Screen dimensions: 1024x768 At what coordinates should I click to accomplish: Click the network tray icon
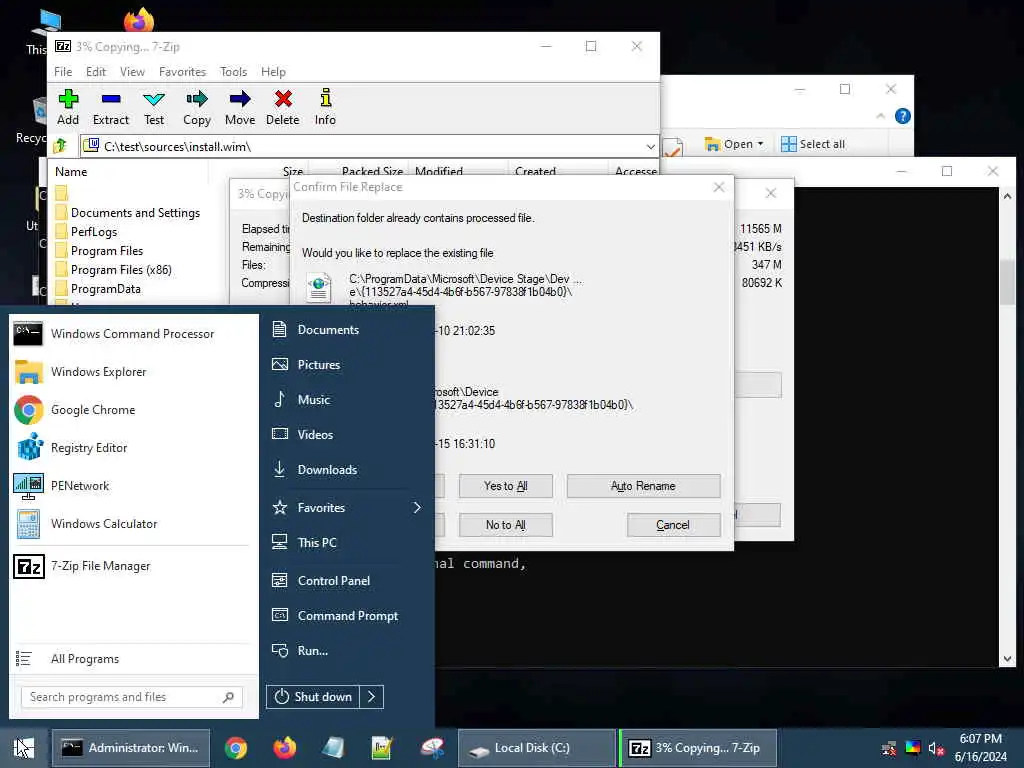889,748
